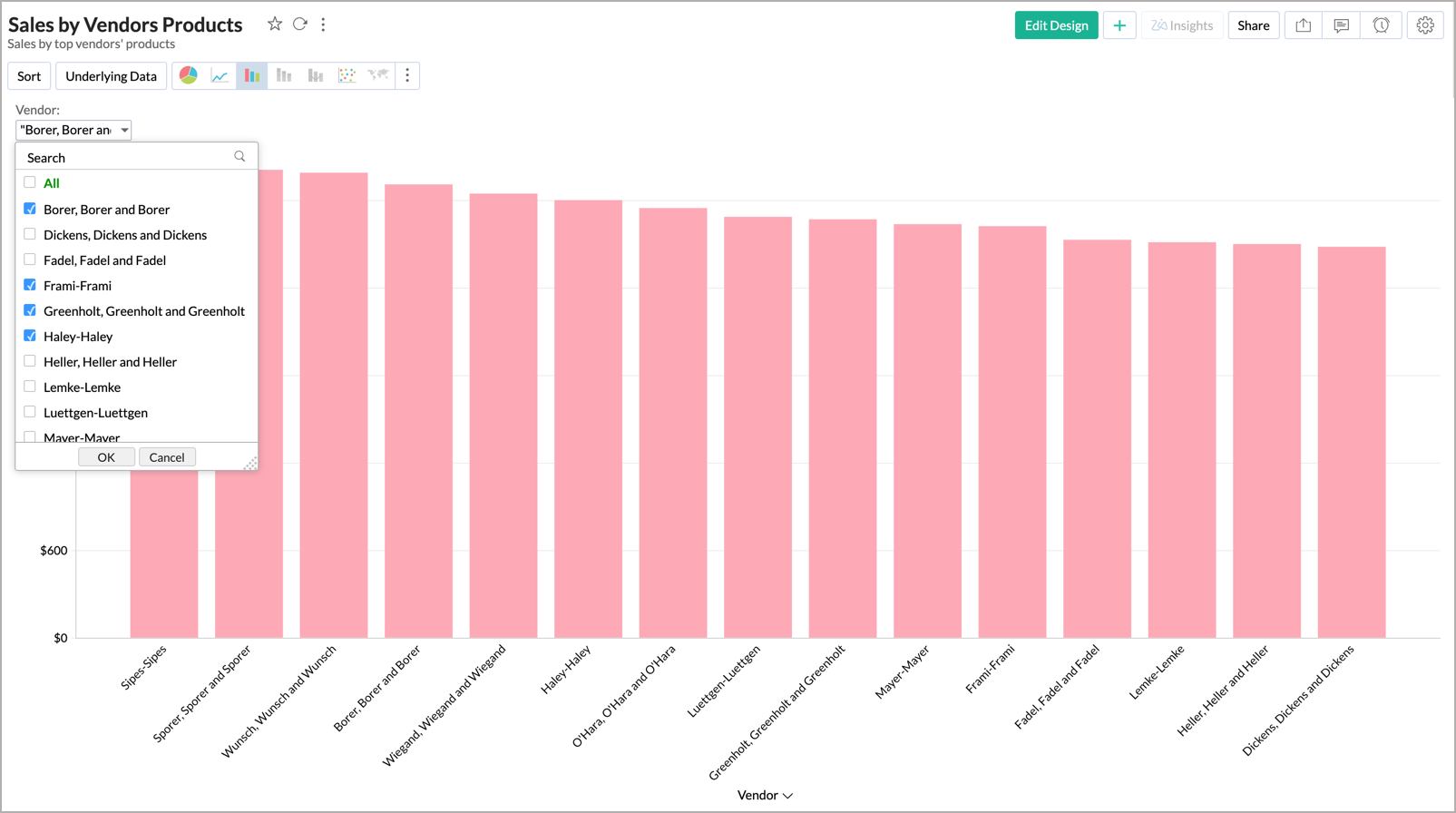Open comments icon in header
Viewport: 1456px width, 813px height.
click(1342, 25)
